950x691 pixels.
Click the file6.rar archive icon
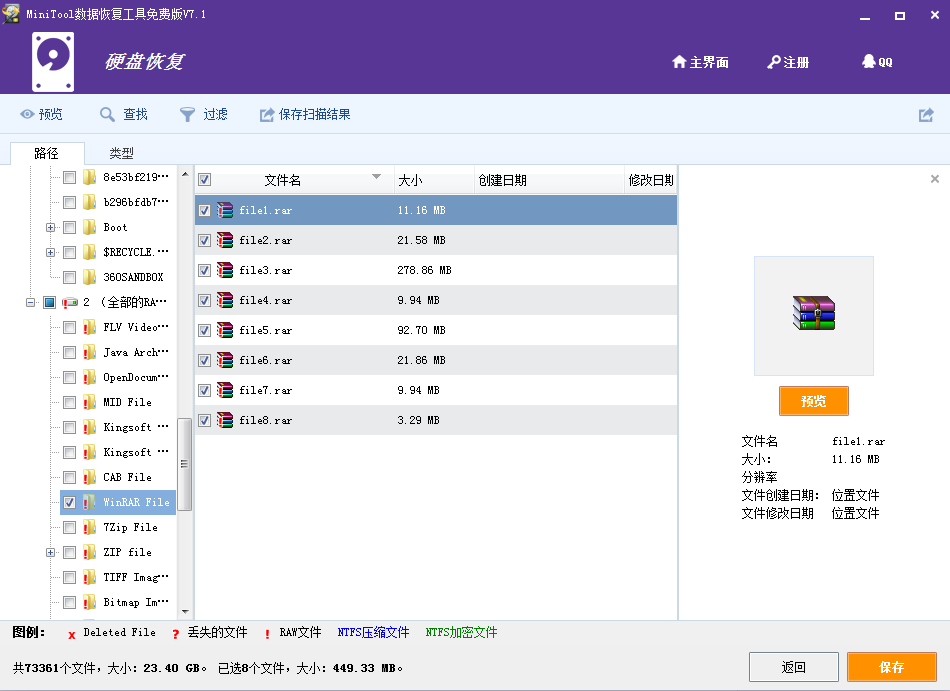click(225, 360)
